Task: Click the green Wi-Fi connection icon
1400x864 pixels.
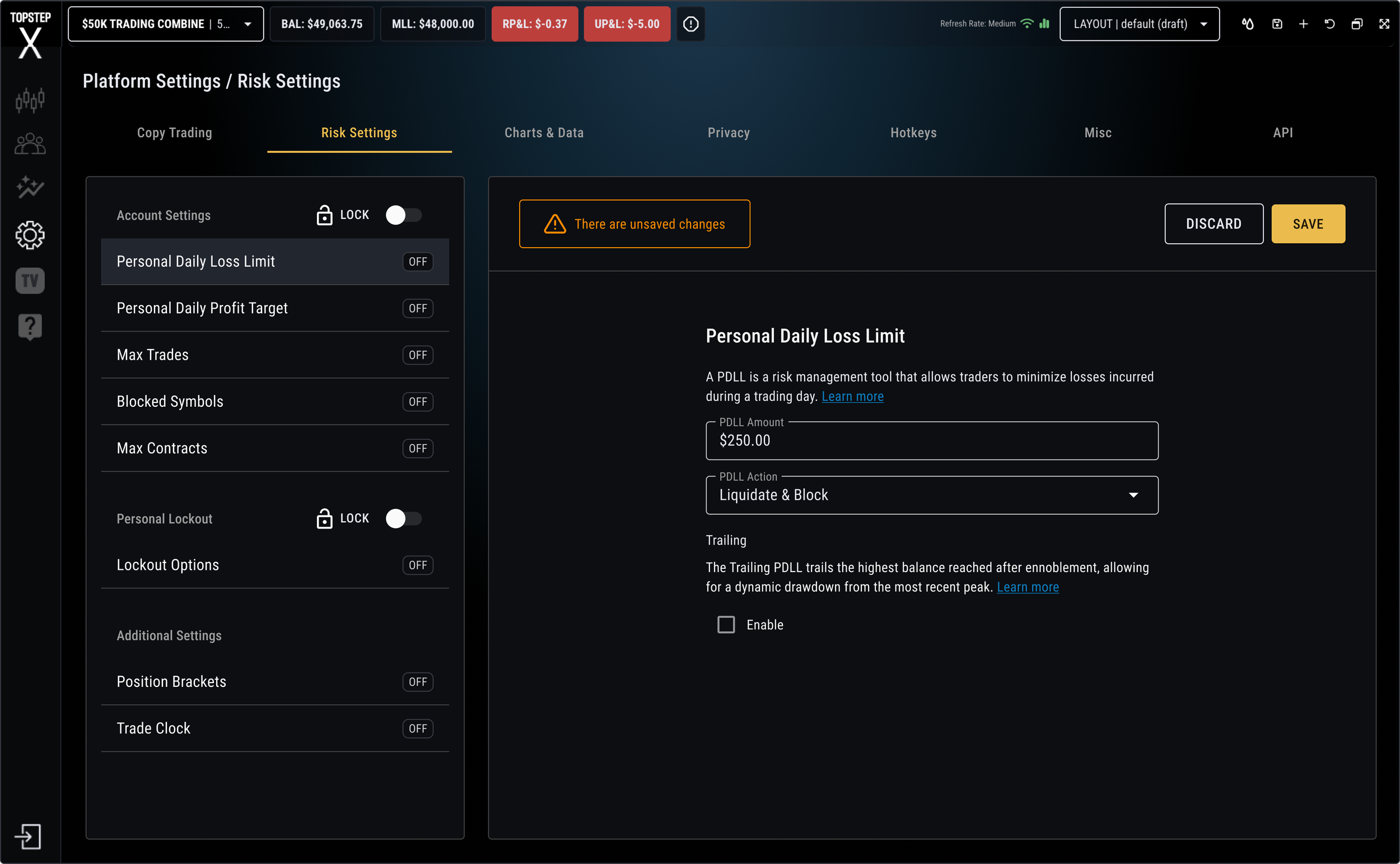Action: (1026, 24)
